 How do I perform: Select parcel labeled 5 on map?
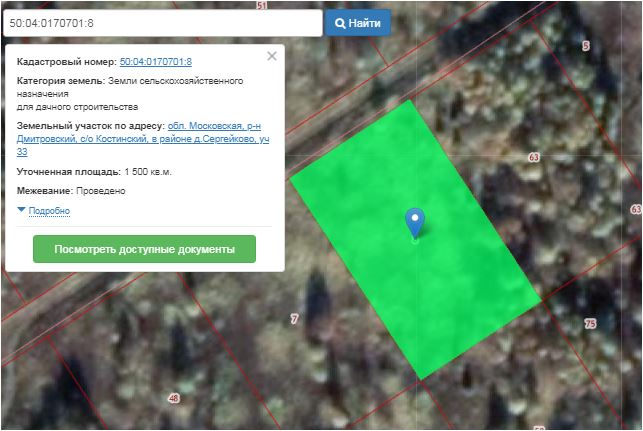(585, 46)
